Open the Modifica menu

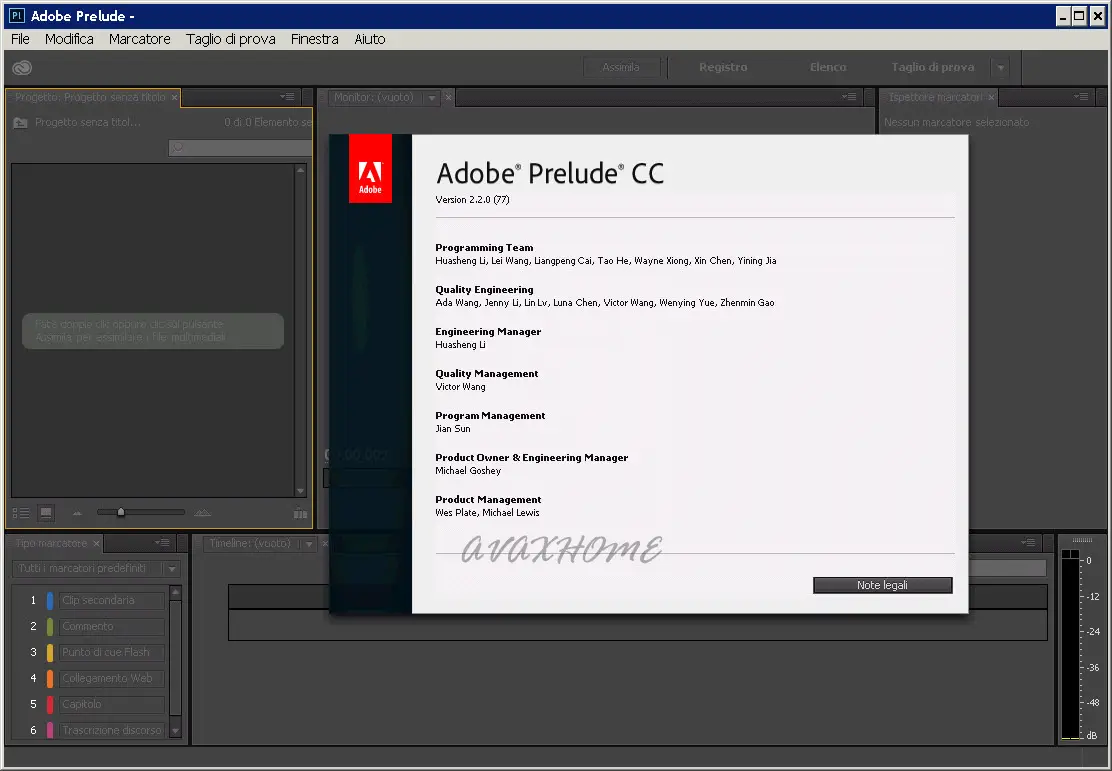coord(70,39)
